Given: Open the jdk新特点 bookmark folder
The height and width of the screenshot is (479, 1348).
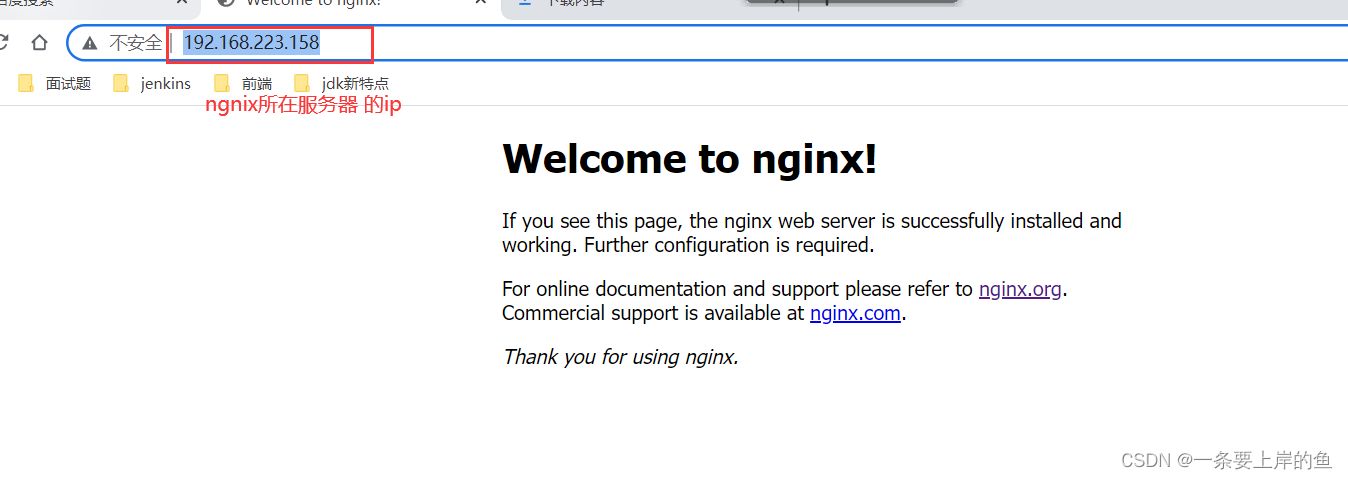Looking at the screenshot, I should click(341, 84).
